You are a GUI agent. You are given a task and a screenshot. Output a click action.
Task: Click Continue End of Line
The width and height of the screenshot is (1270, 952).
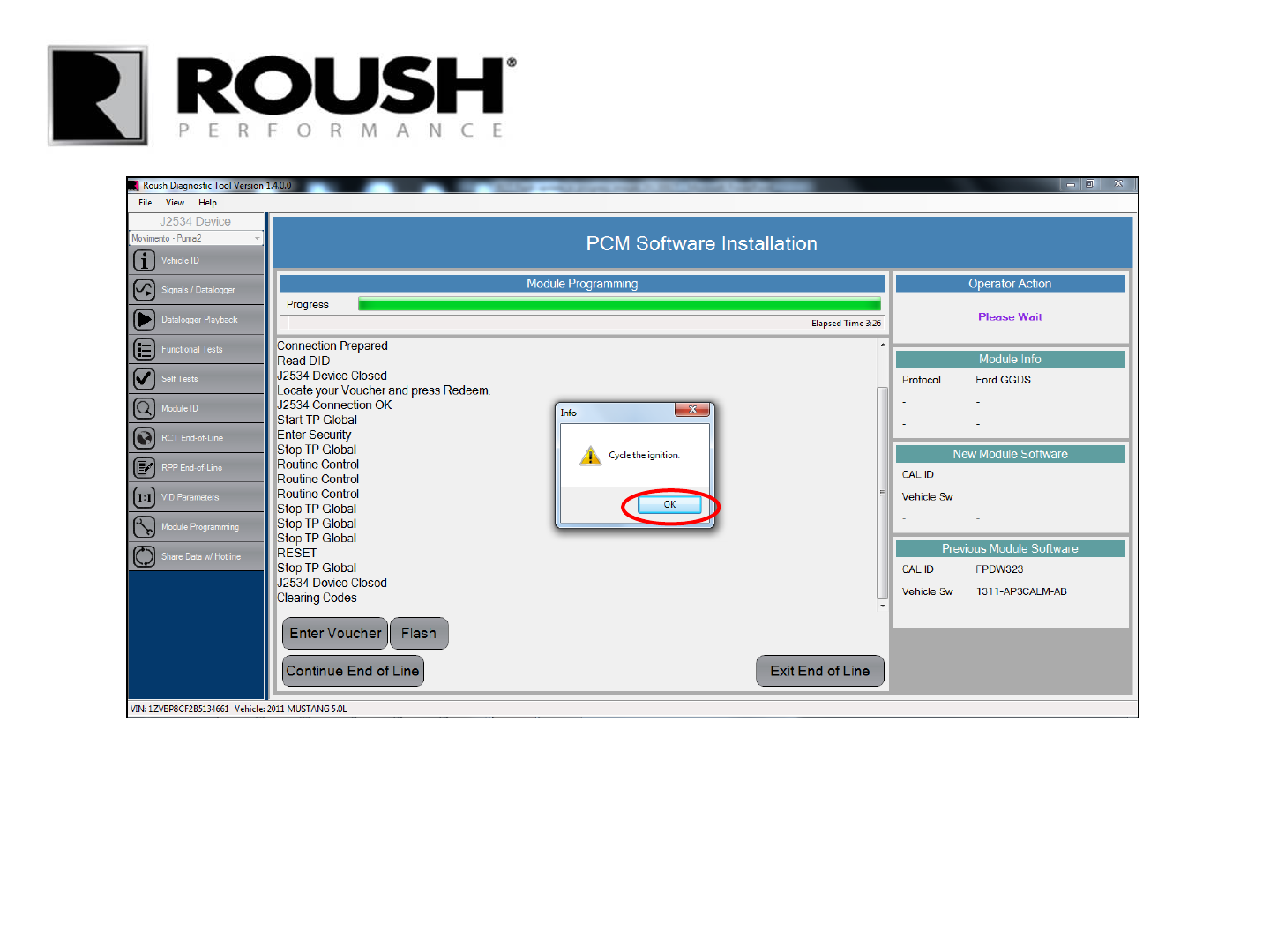tap(353, 671)
